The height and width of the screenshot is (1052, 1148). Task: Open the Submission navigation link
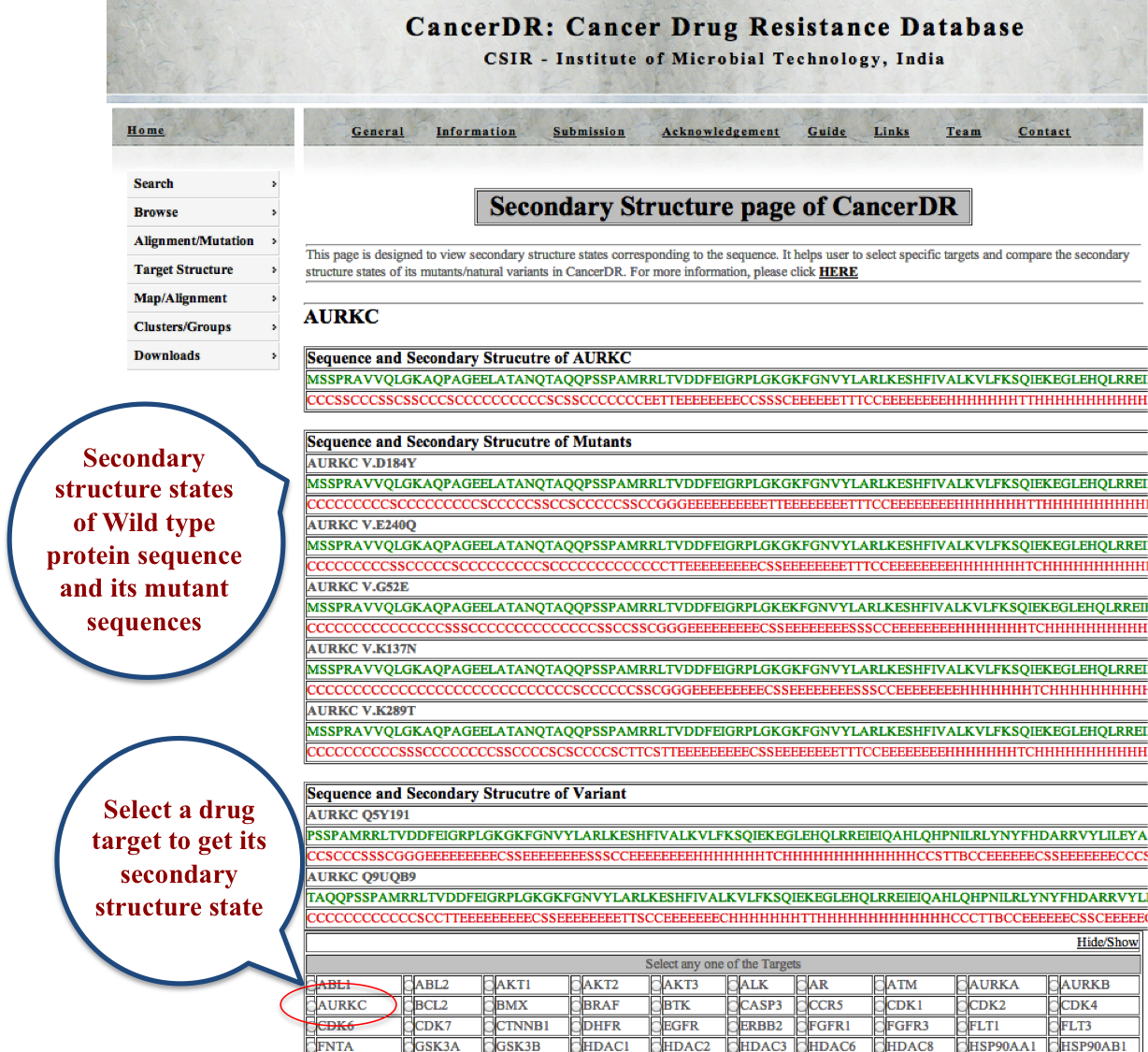tap(588, 131)
